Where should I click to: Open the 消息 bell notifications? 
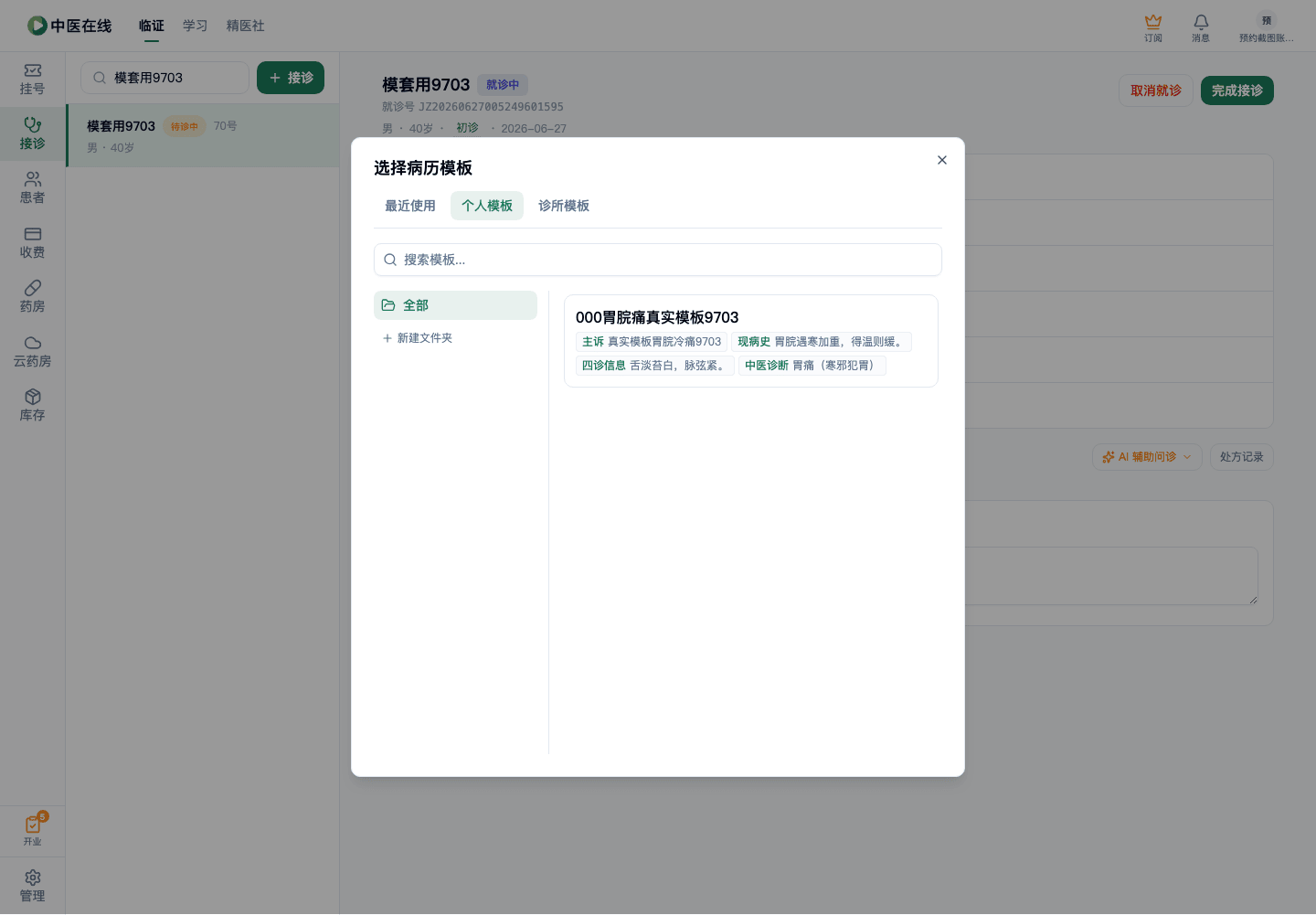click(1201, 21)
